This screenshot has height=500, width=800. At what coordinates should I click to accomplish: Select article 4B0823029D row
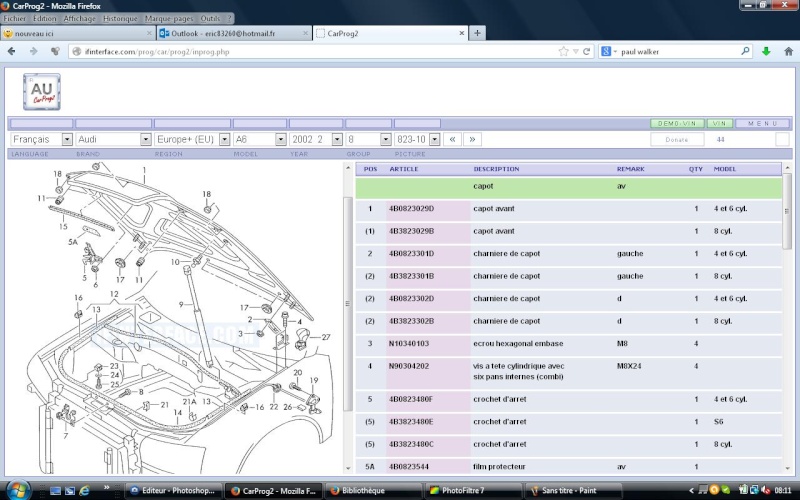568,209
